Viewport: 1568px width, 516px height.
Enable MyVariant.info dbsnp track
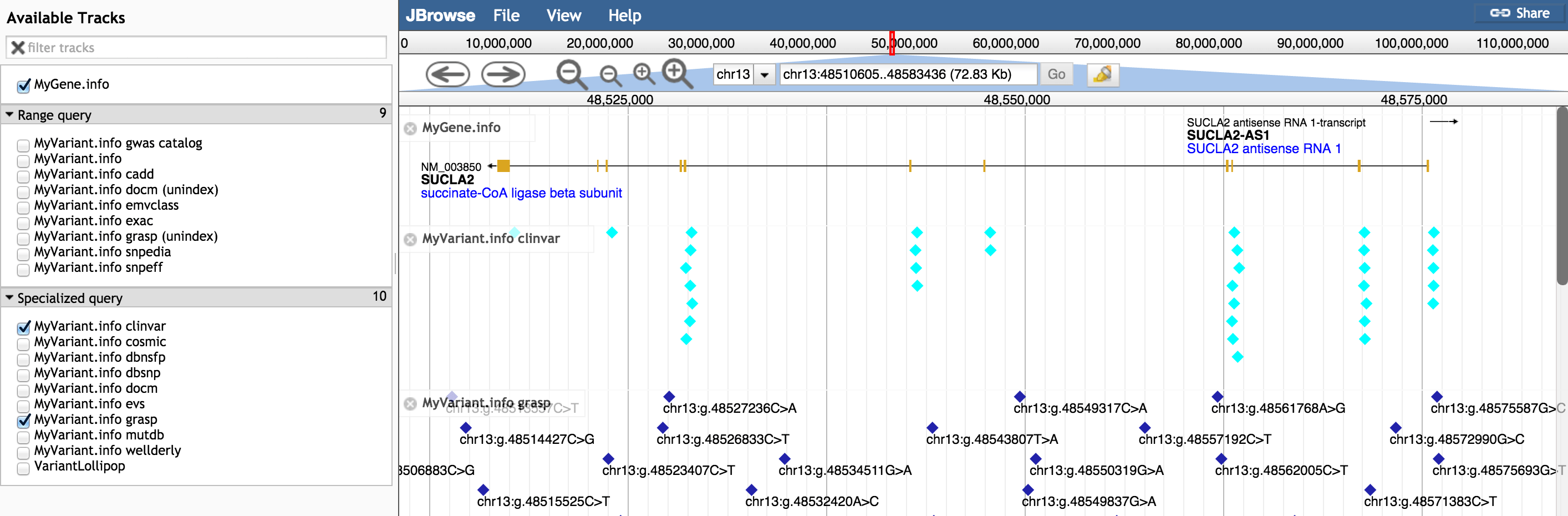coord(23,375)
